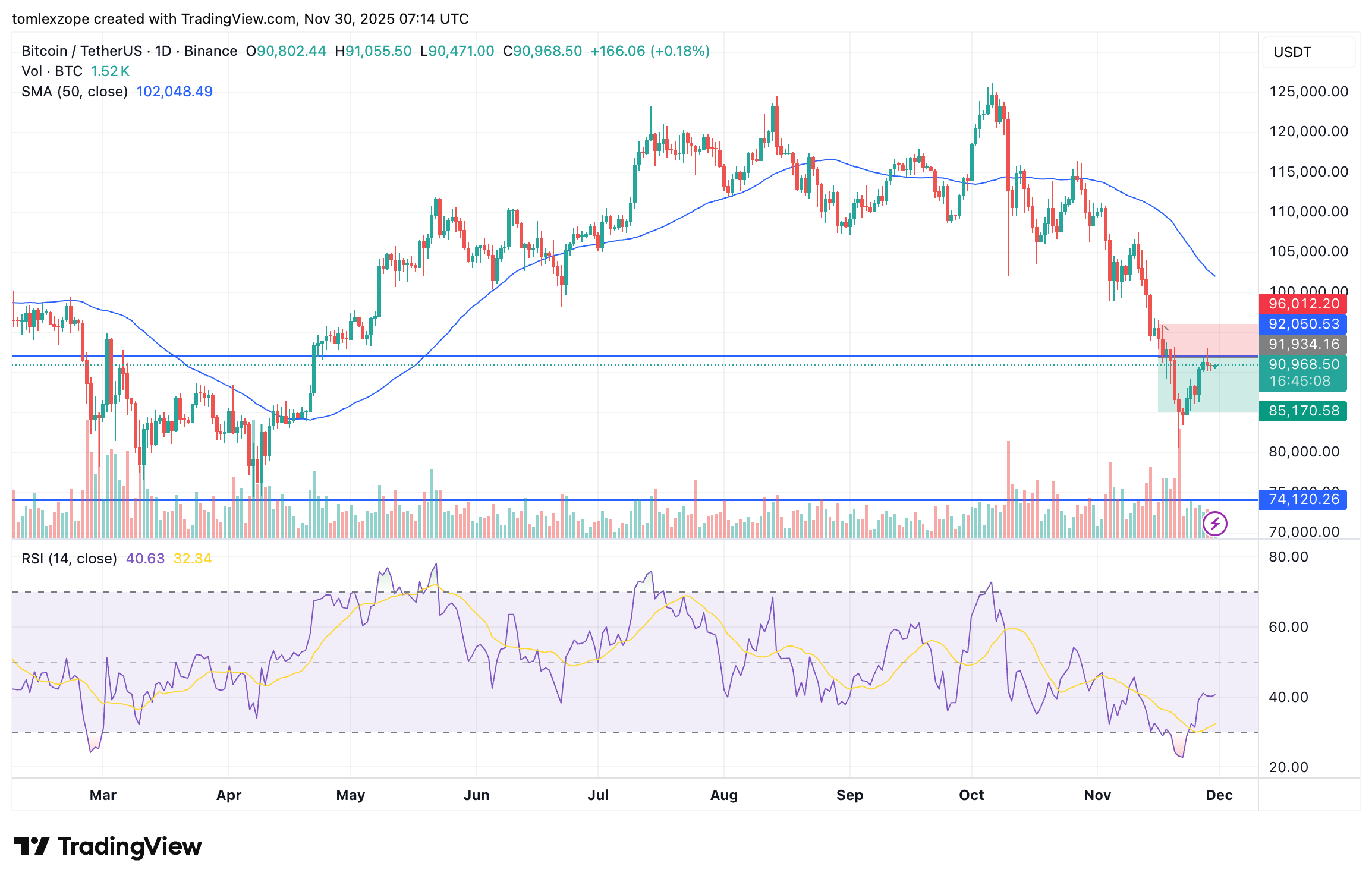The image size is (1372, 882).
Task: Click the 74,120.26 support line label
Action: pos(1303,499)
